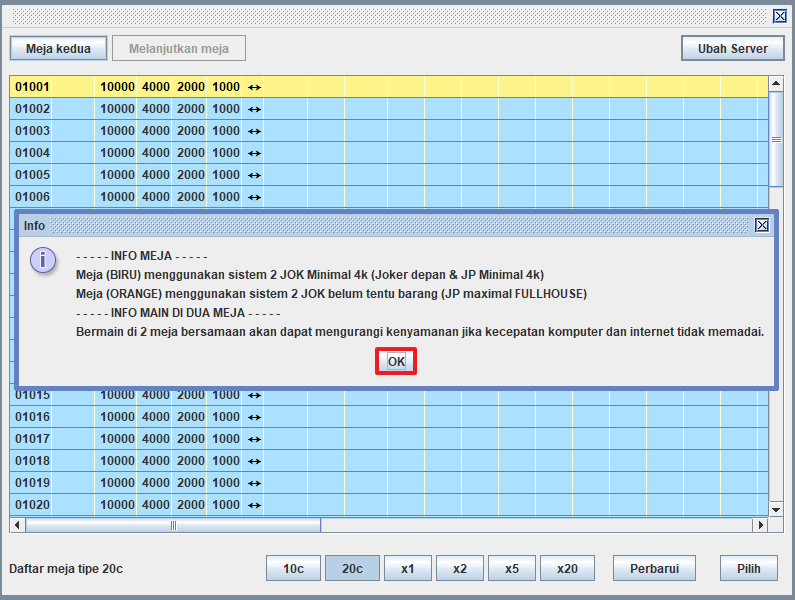This screenshot has height=600, width=795.
Task: Click the Meja kedua button
Action: coord(58,48)
